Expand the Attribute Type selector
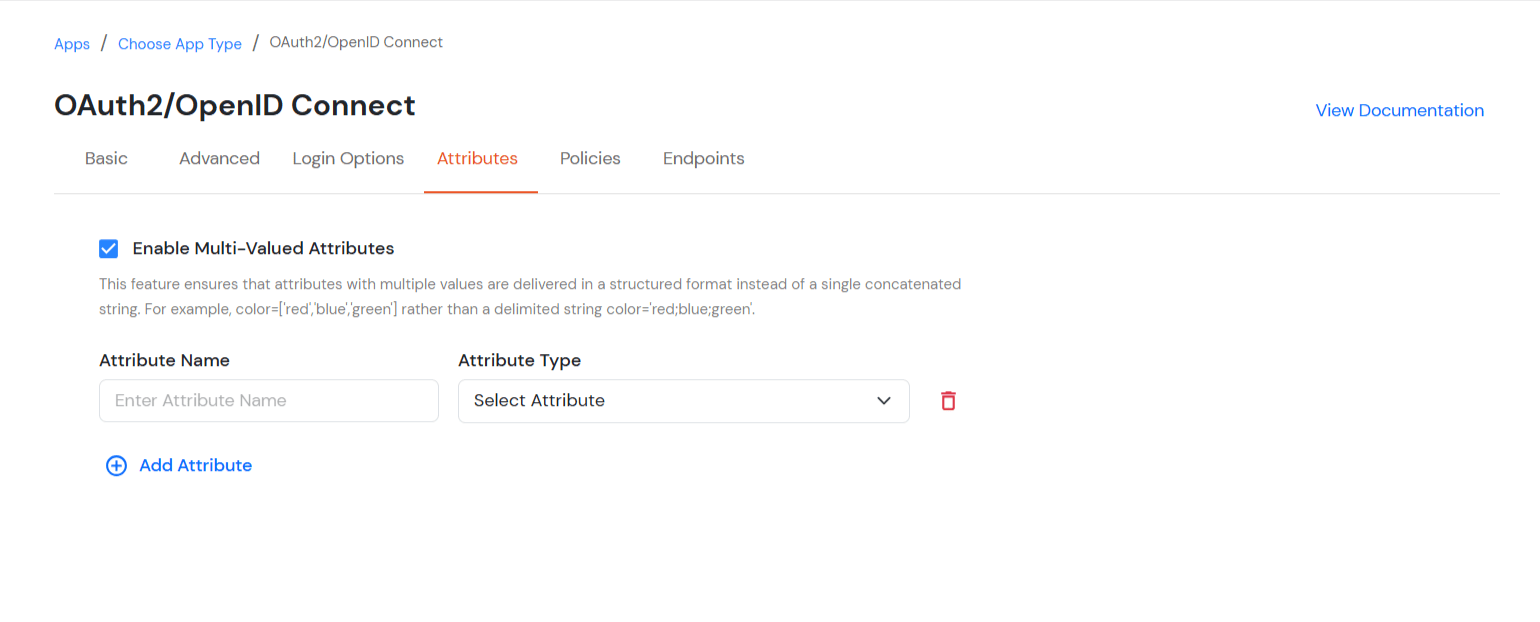This screenshot has height=622, width=1540. tap(684, 400)
